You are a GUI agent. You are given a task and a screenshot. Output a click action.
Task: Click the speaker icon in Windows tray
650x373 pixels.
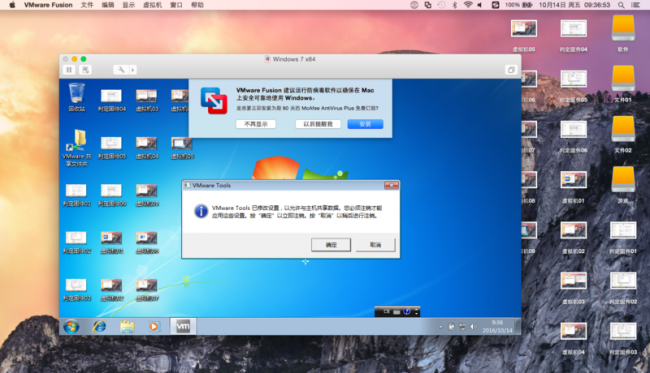(473, 327)
